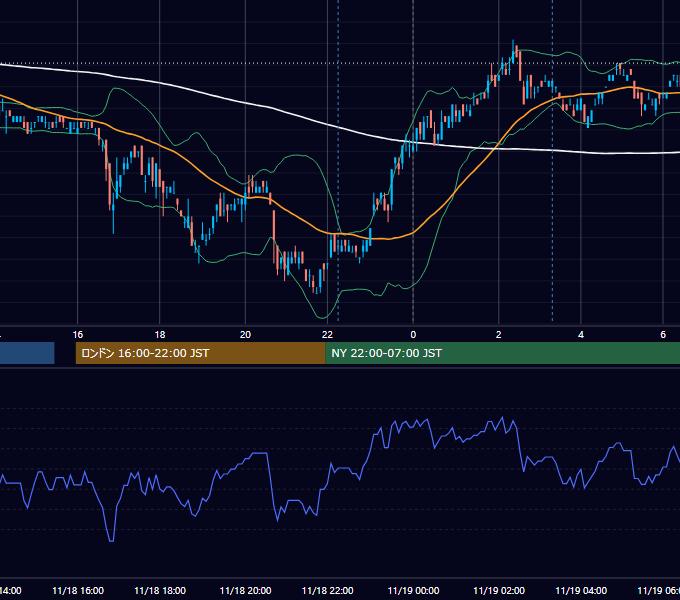Screen dimensions: 680x600
Task: Click the '11/18 22:00' date label
Action: coord(327,590)
